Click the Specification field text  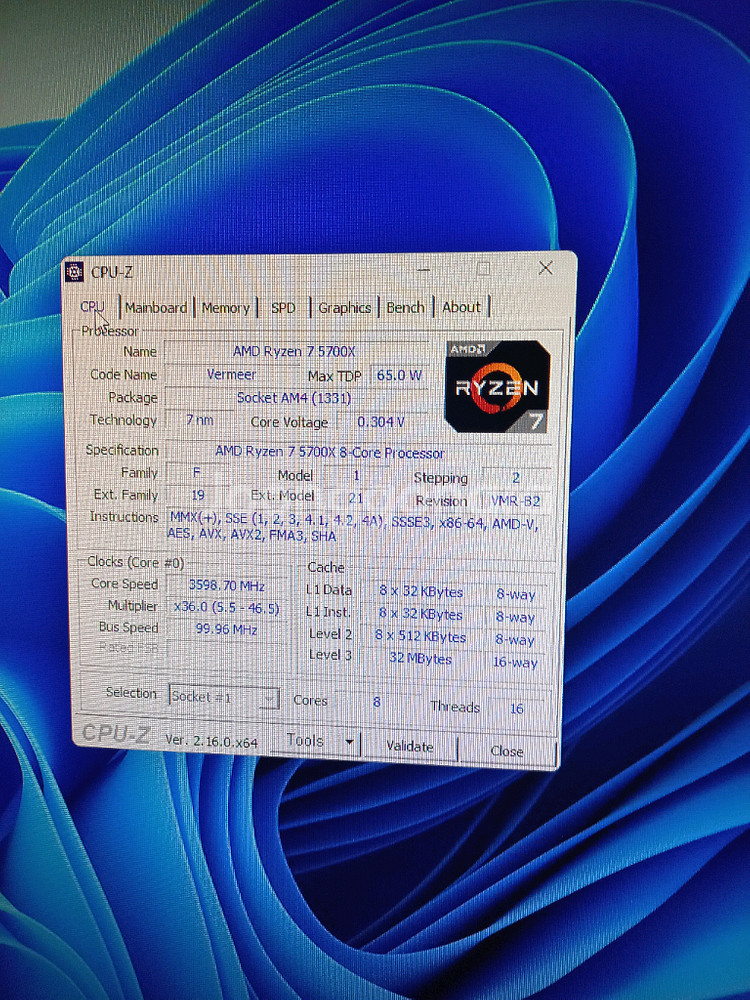pyautogui.click(x=330, y=452)
